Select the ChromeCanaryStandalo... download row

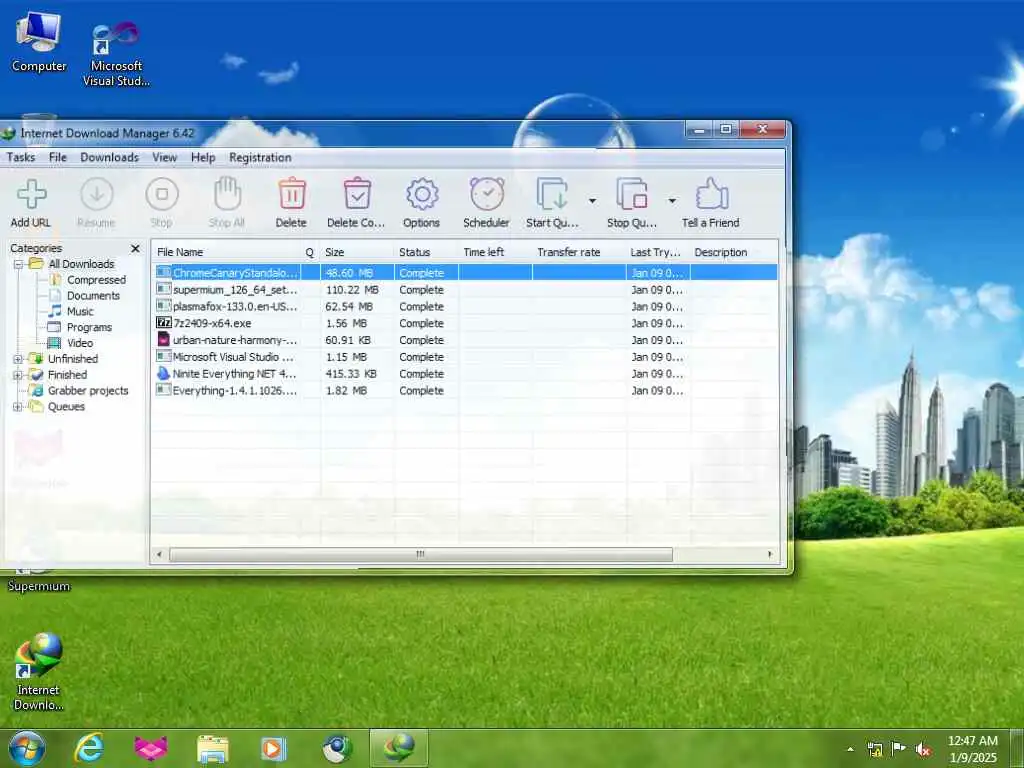466,273
